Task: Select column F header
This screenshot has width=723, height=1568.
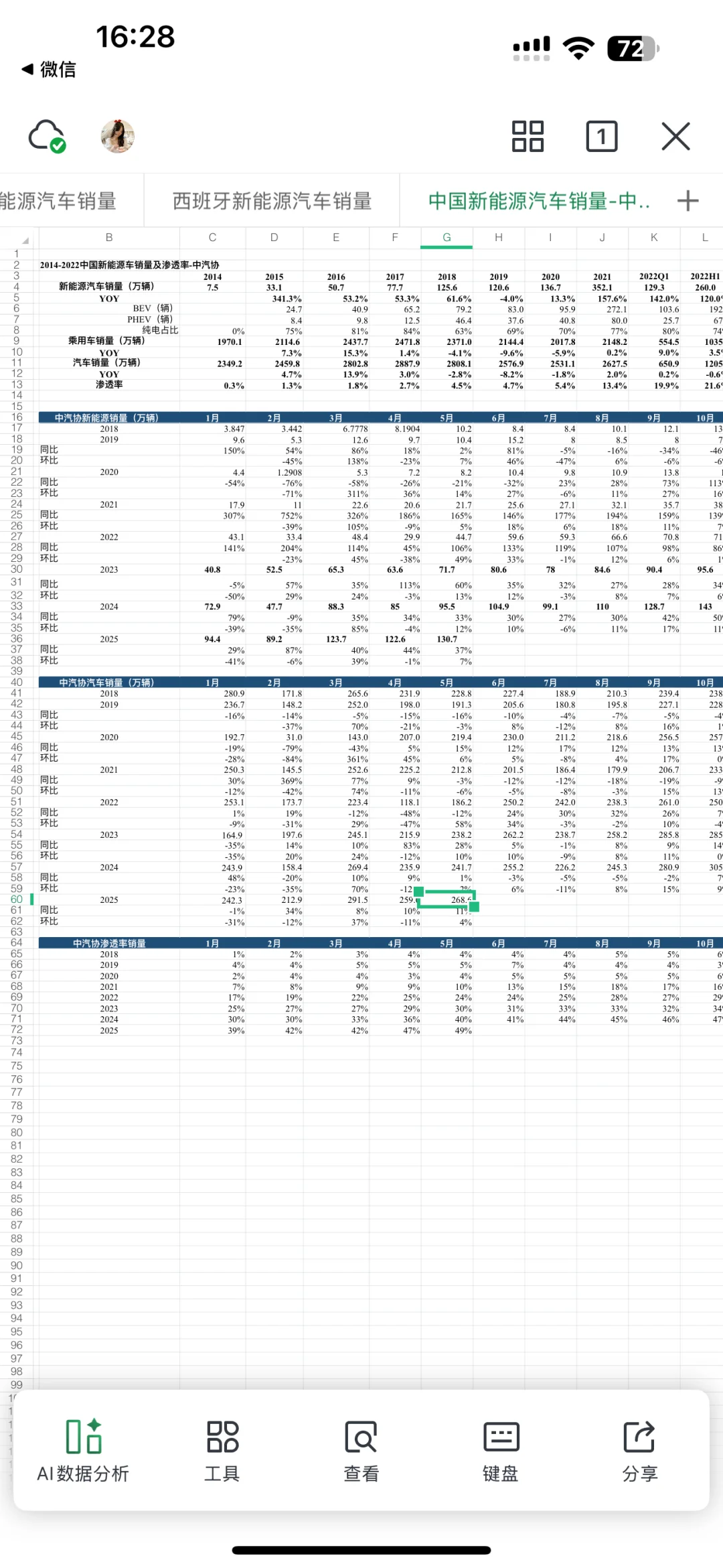Action: (395, 237)
